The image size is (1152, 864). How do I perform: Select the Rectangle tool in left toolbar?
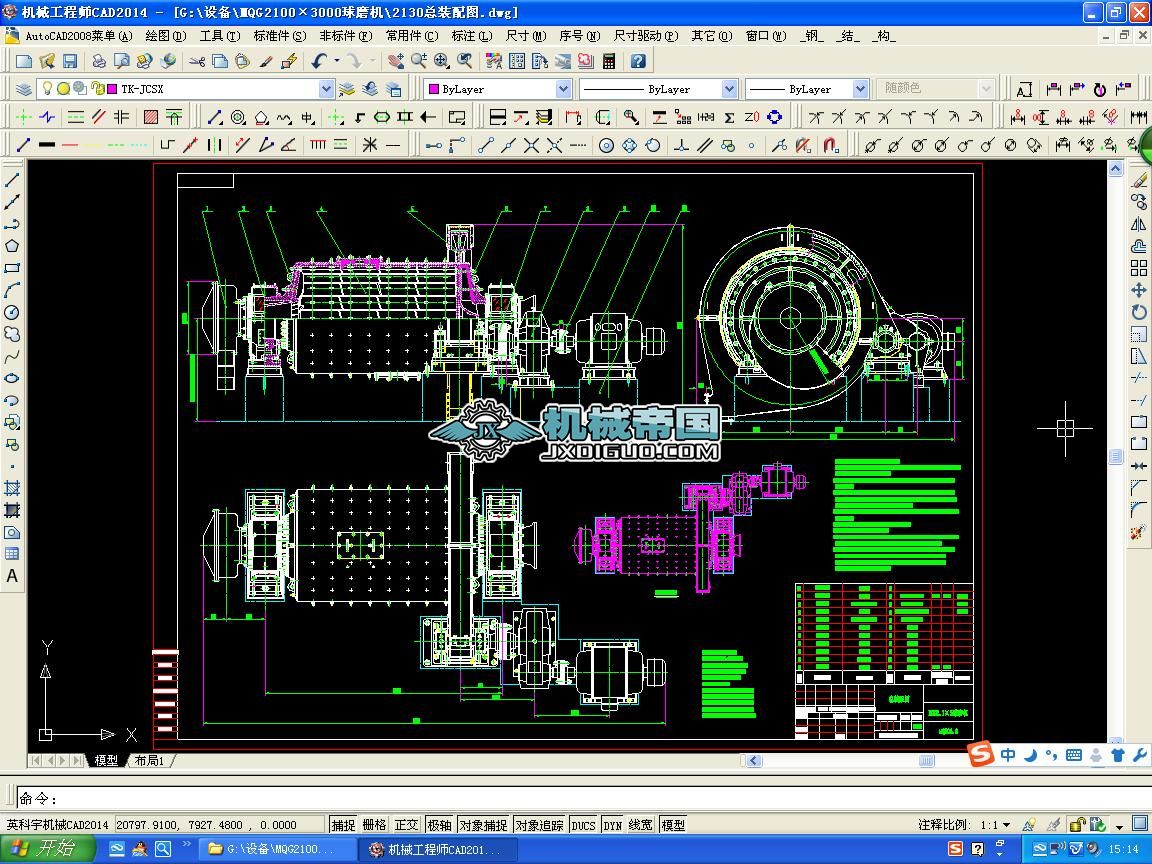(12, 268)
